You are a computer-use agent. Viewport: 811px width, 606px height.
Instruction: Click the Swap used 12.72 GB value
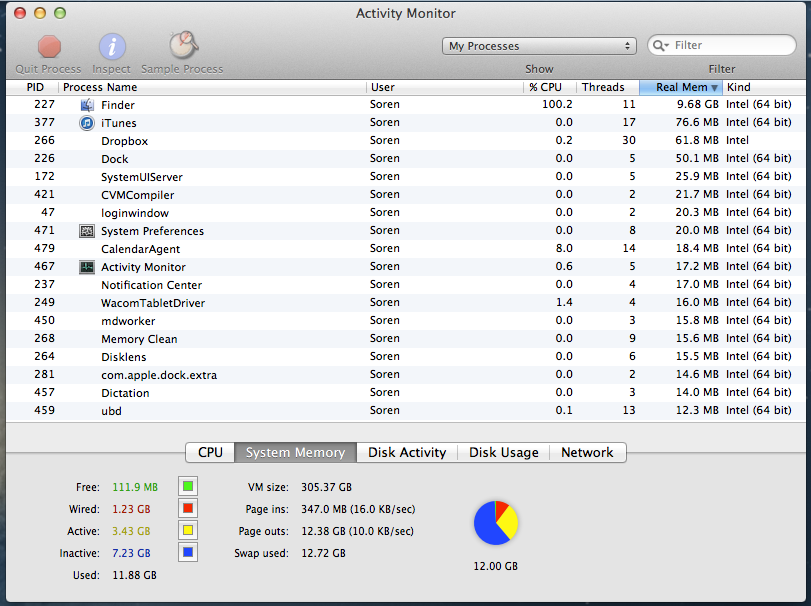pos(323,553)
